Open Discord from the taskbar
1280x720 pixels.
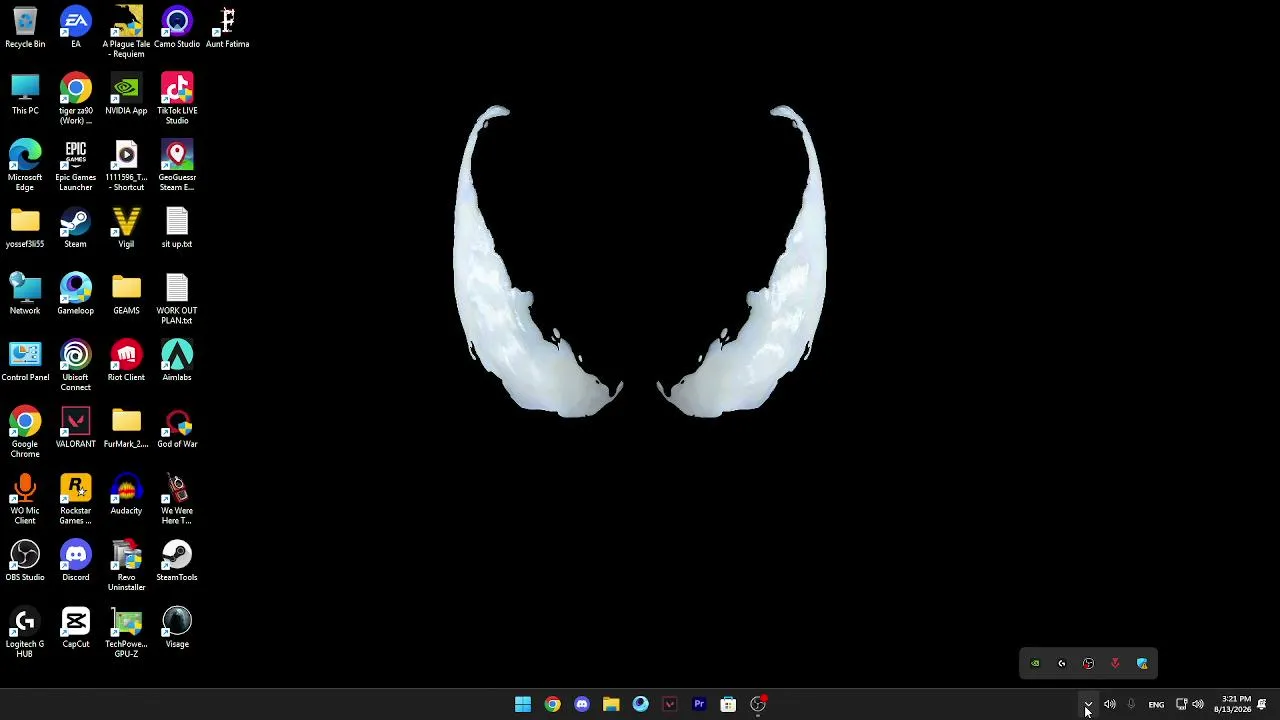[x=582, y=704]
